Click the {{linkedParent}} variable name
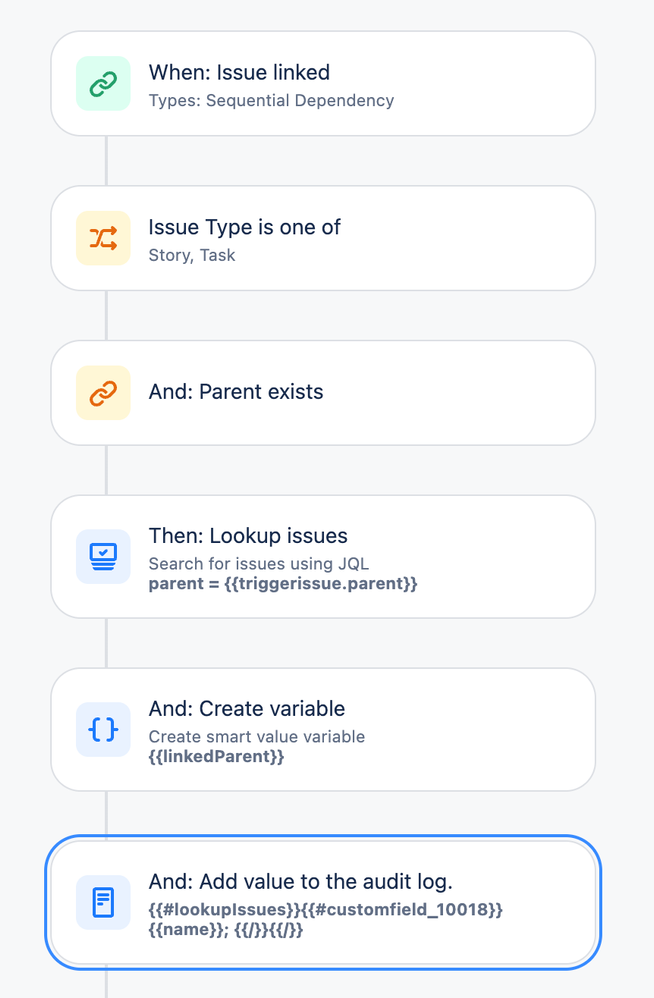This screenshot has width=654, height=998. pyautogui.click(x=216, y=756)
